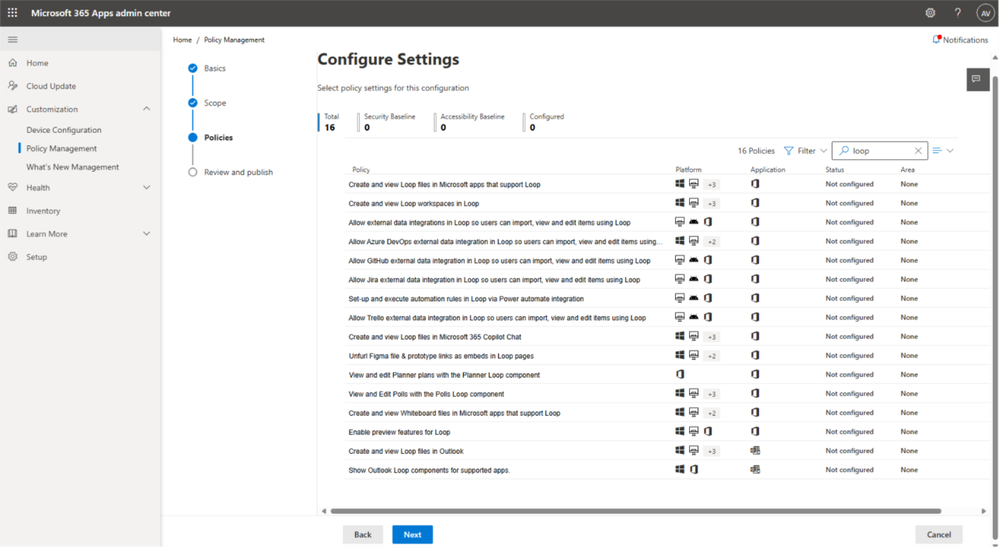Clear the loop search text
The image size is (999, 547).
pos(918,151)
